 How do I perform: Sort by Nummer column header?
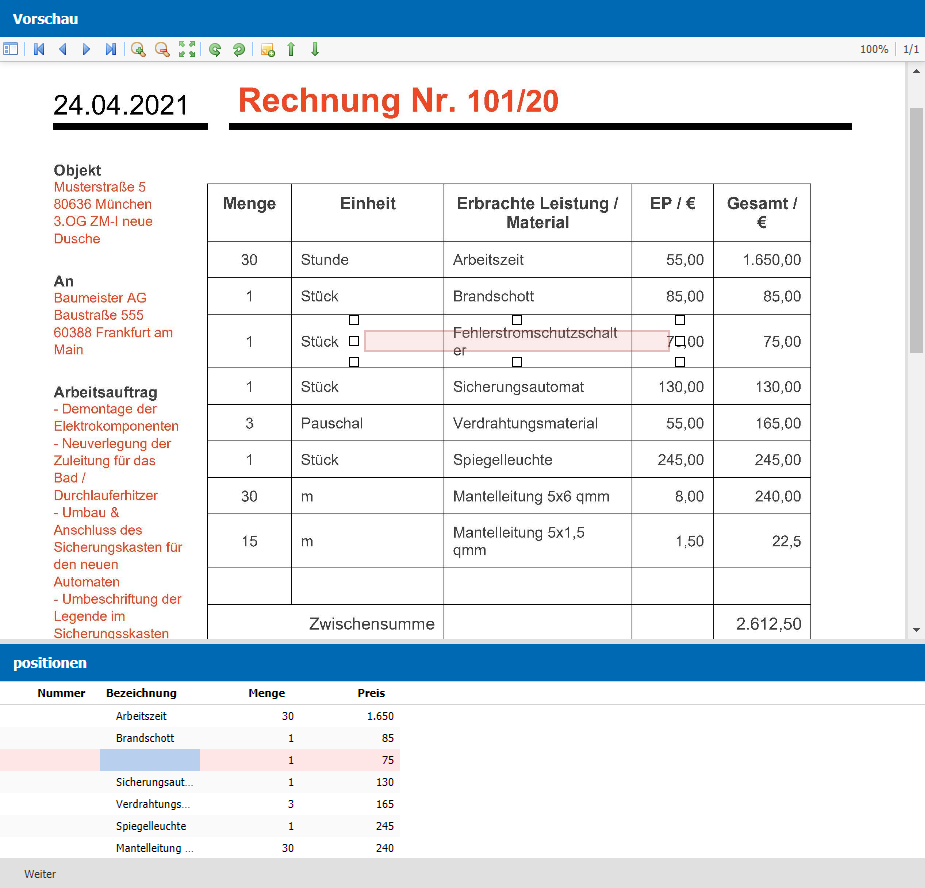click(61, 693)
